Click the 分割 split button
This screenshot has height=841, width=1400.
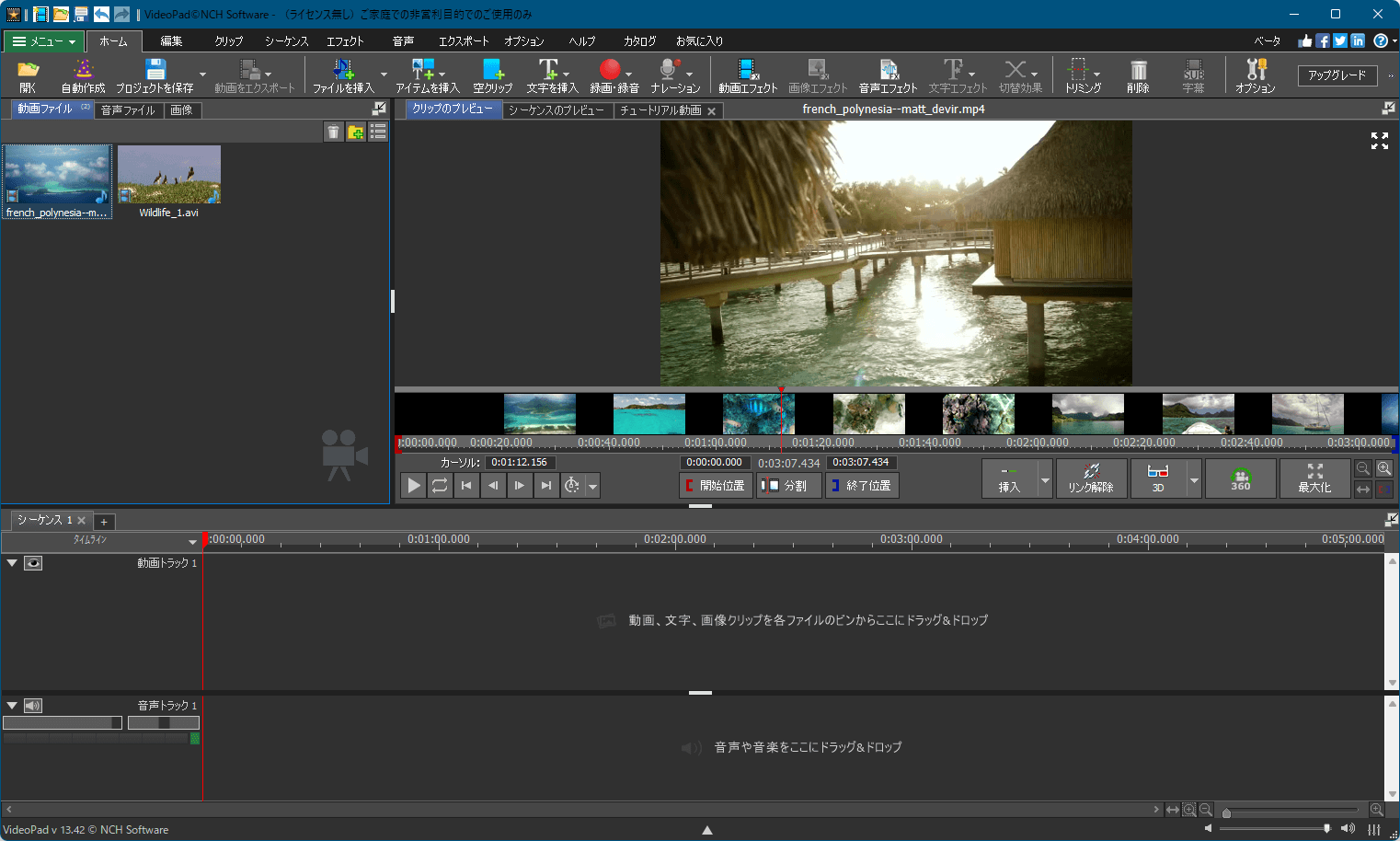click(x=788, y=485)
